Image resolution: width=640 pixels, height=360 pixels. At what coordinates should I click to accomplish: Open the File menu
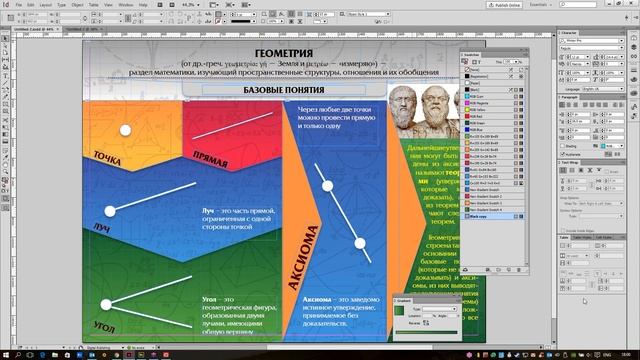(19, 5)
